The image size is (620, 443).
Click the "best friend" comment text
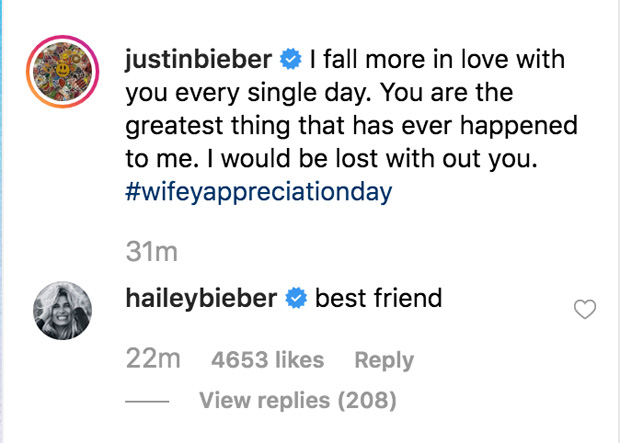pyautogui.click(x=378, y=298)
